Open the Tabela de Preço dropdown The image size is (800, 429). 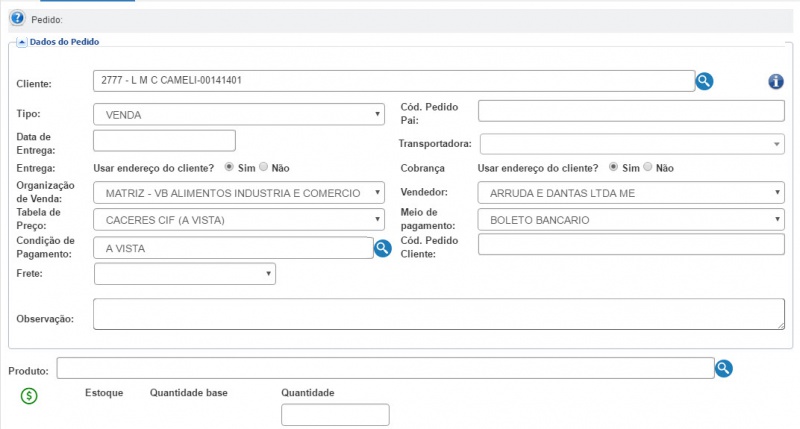pyautogui.click(x=239, y=220)
